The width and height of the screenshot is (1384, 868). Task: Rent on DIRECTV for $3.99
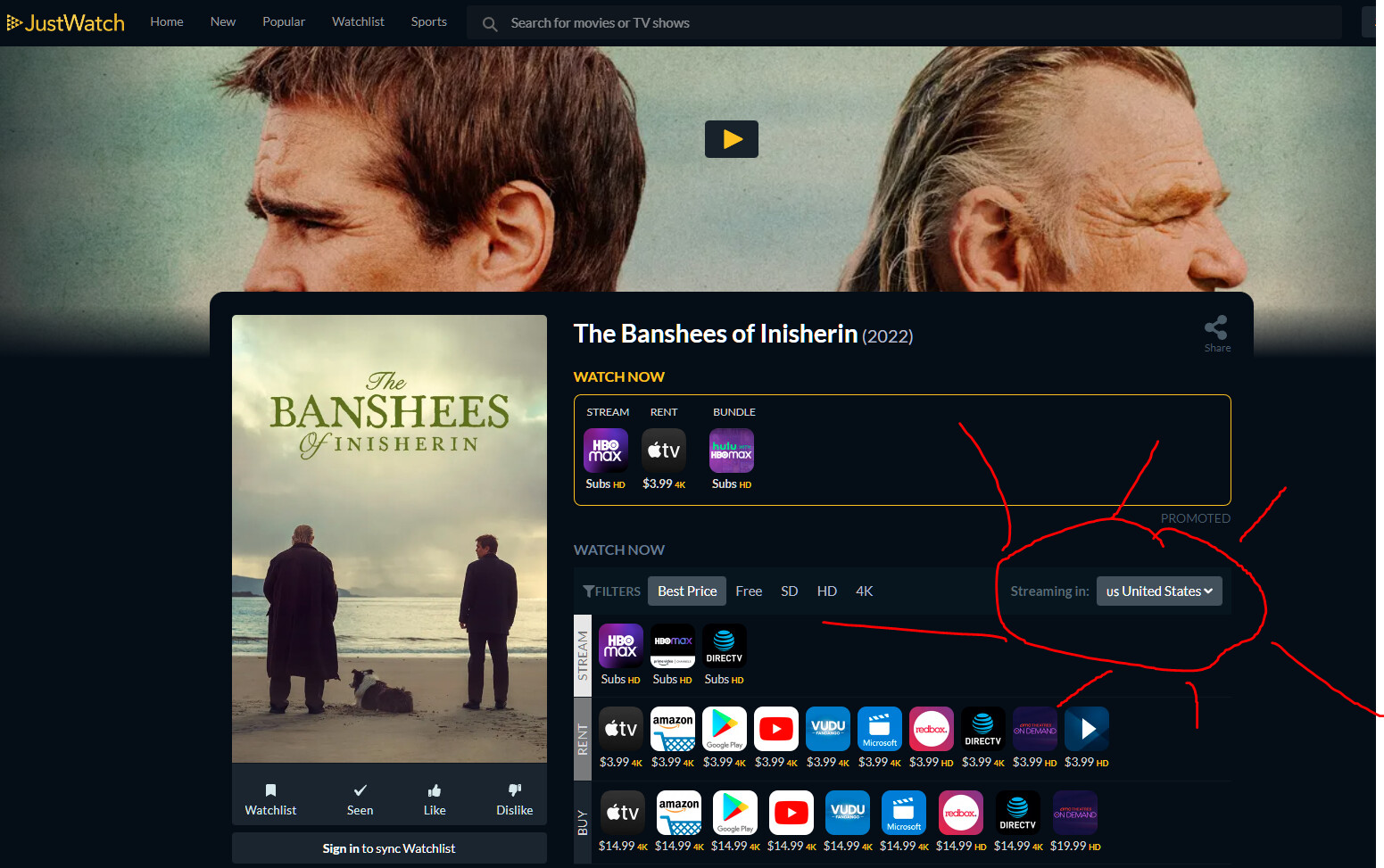[983, 729]
